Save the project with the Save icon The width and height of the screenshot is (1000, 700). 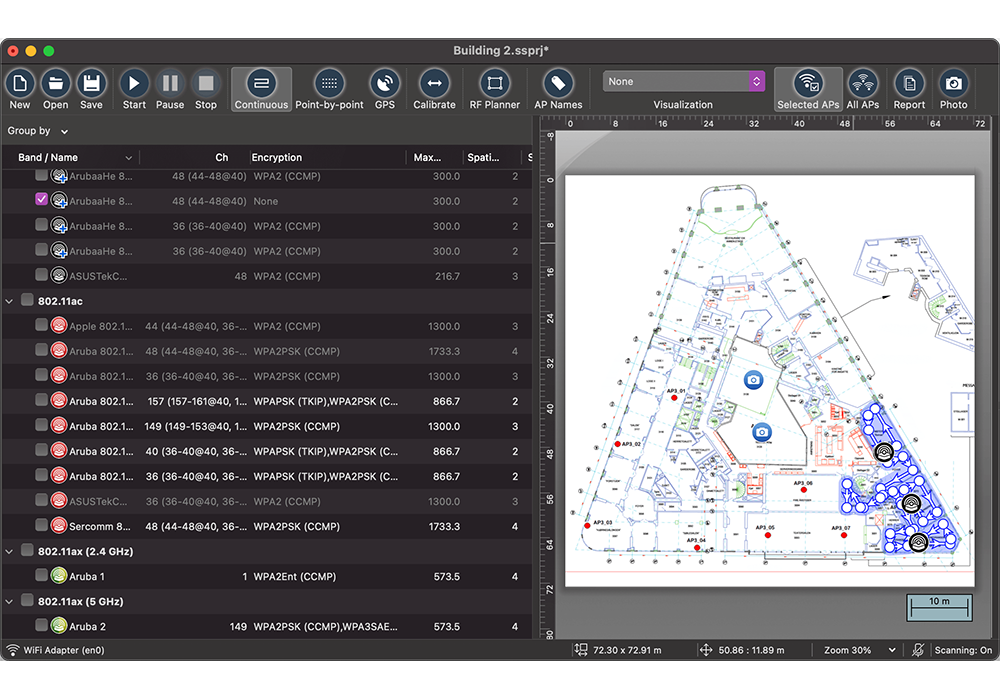point(91,84)
